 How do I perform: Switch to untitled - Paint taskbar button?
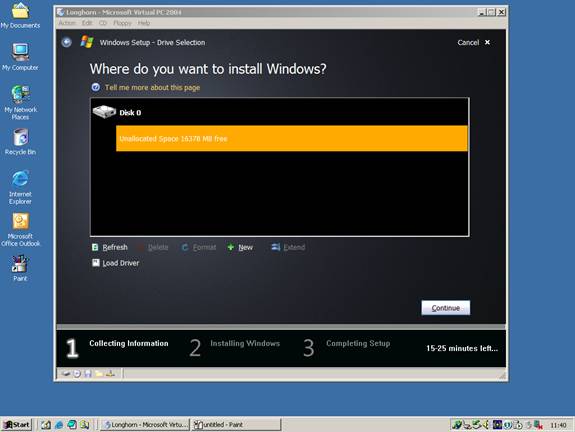[236, 425]
